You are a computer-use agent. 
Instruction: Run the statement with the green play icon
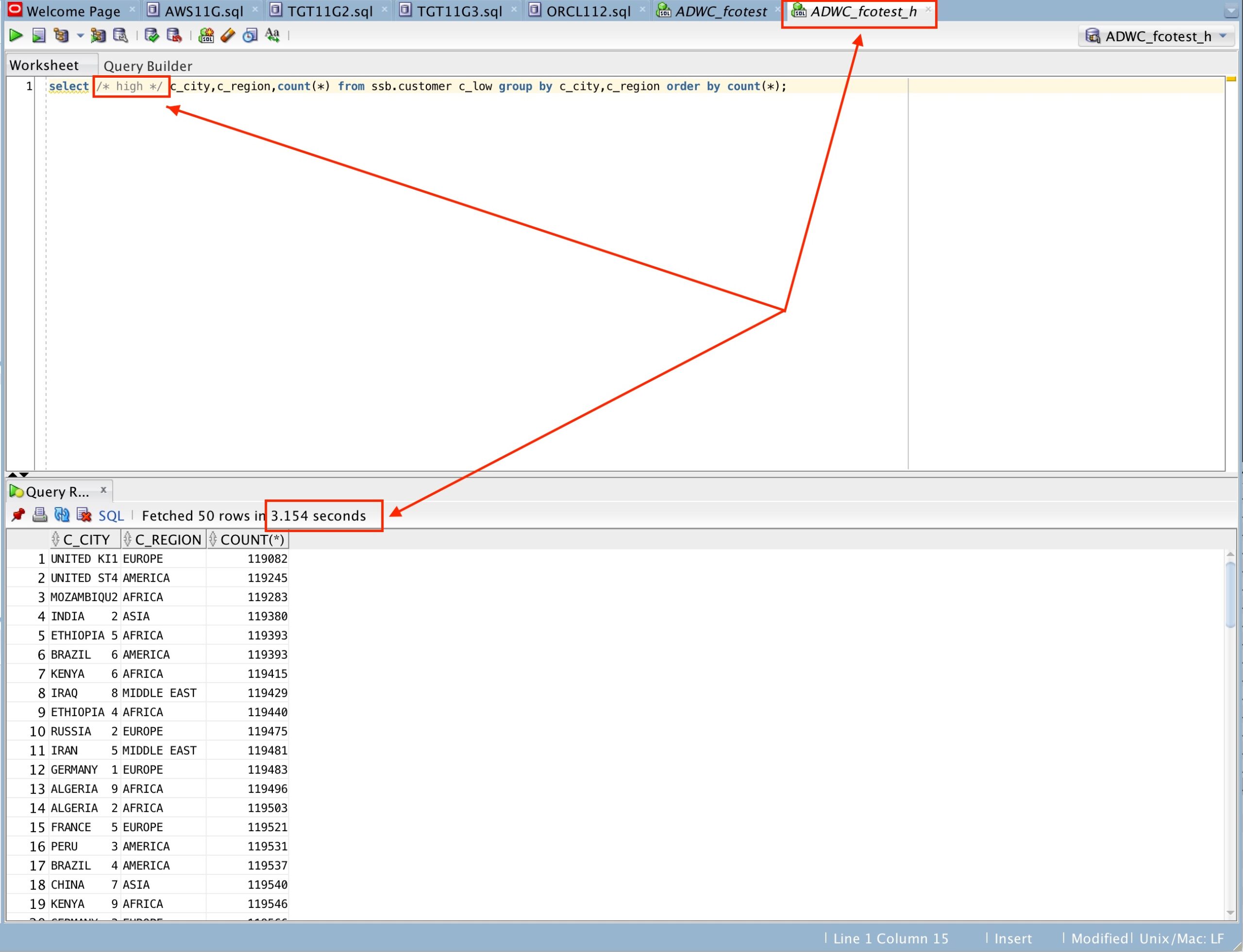pos(16,36)
